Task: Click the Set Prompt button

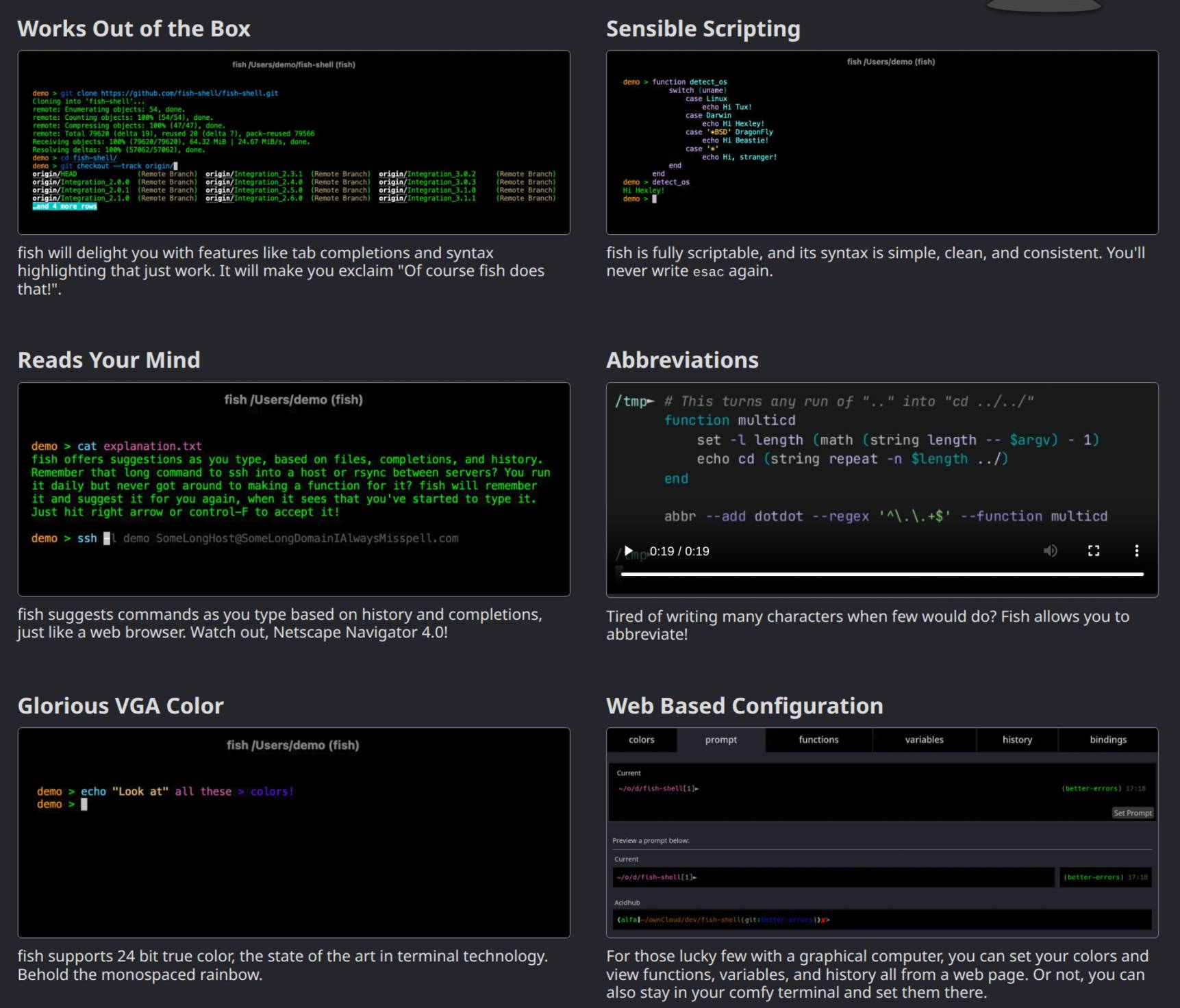Action: (x=1133, y=813)
